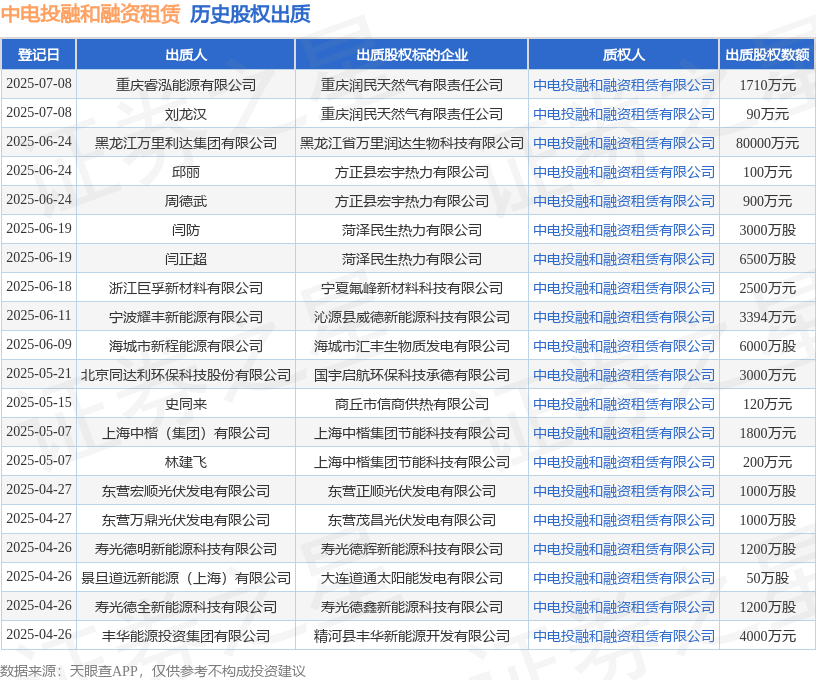Click pledgee link in 海城市新程能源有限公司 row
This screenshot has width=816, height=680.
[623, 346]
